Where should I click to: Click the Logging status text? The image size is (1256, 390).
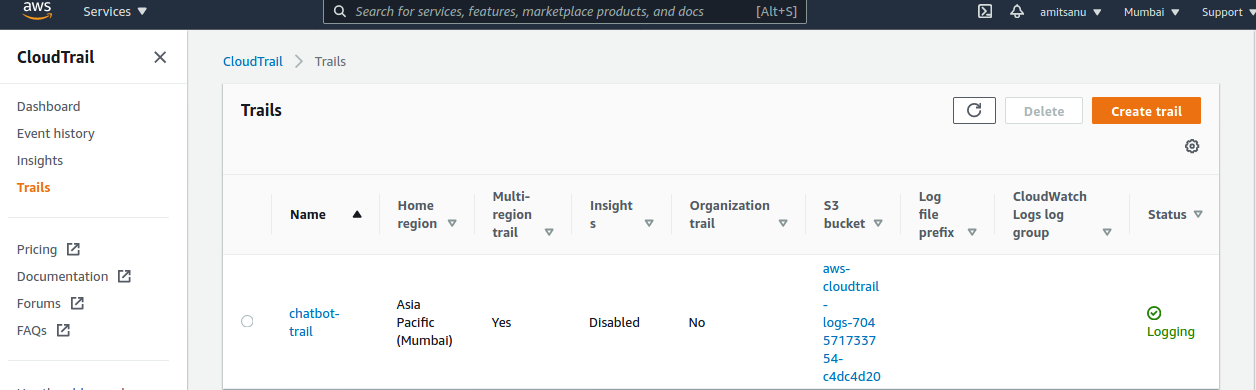click(x=1171, y=332)
